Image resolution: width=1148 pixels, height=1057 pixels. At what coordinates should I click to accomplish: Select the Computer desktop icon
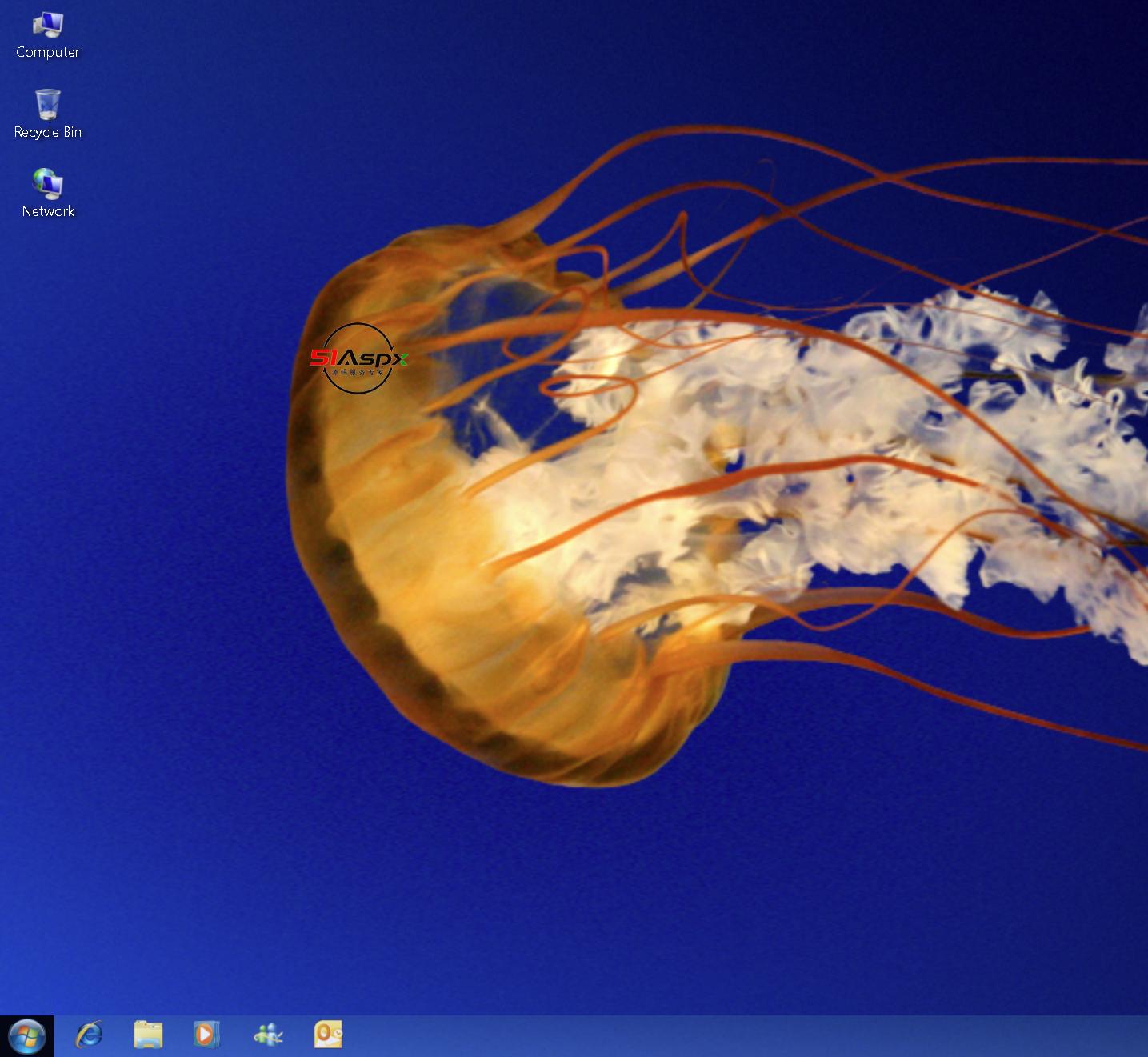47,25
